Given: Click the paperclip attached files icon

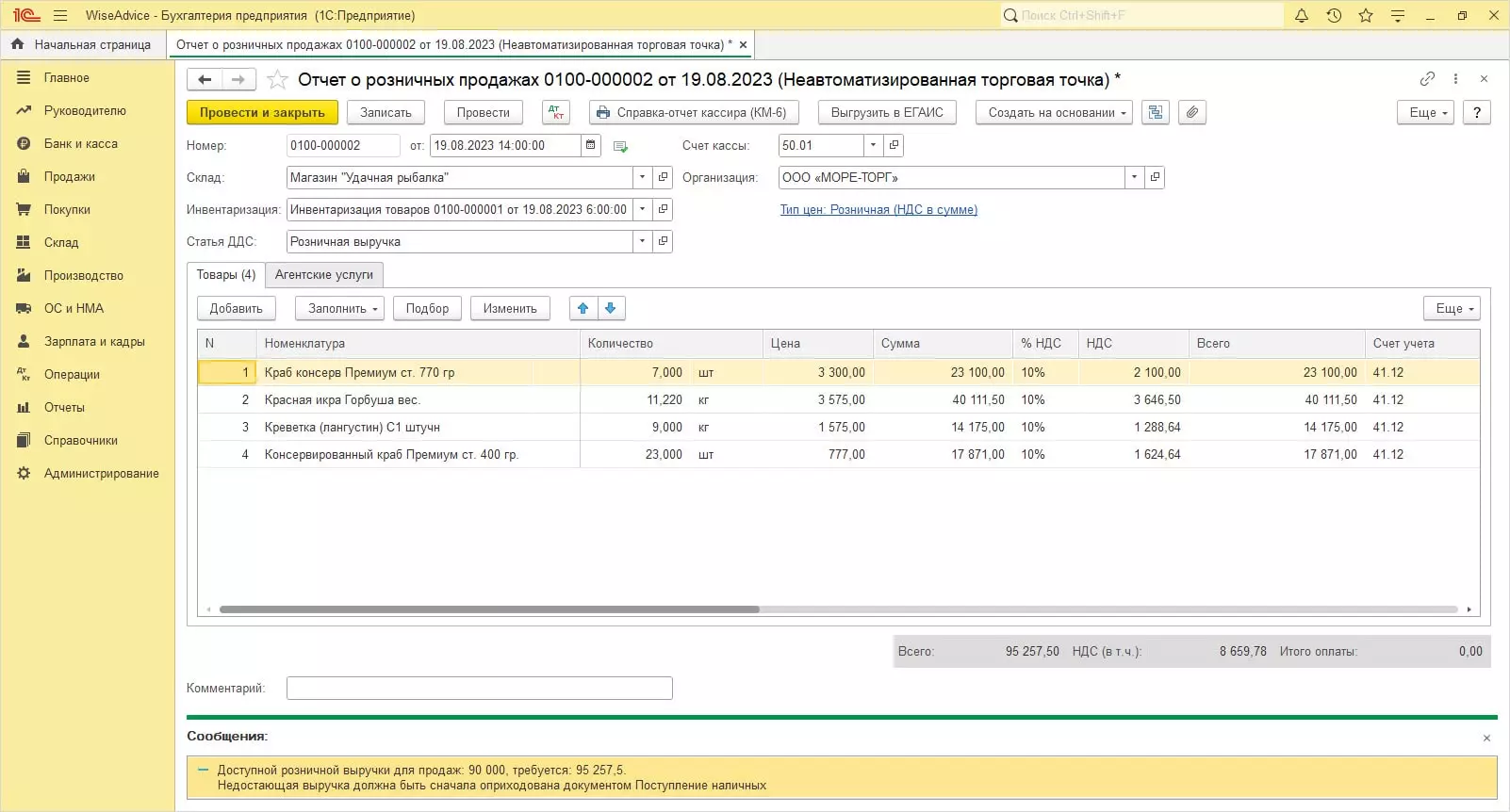Looking at the screenshot, I should (1192, 112).
